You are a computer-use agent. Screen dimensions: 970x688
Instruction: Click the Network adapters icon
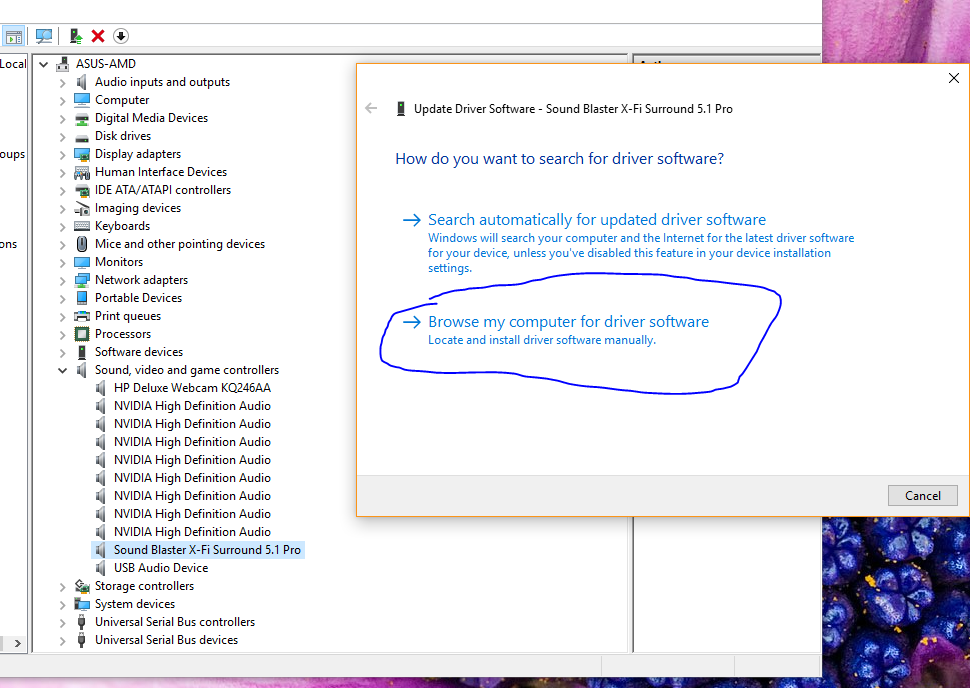82,280
